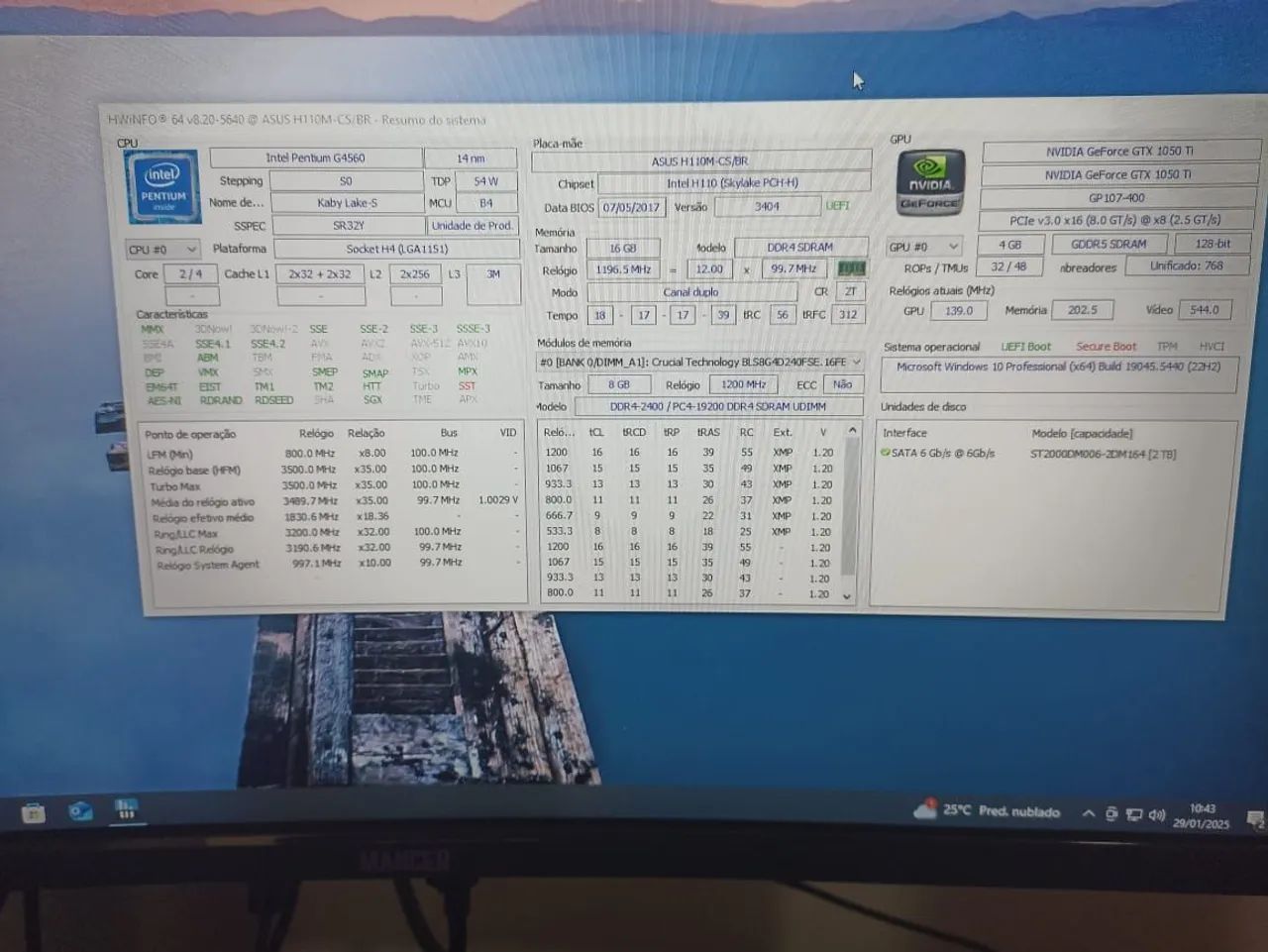Viewport: 1268px width, 952px height.
Task: Click the weather cloud icon showing 25°C
Action: point(925,810)
